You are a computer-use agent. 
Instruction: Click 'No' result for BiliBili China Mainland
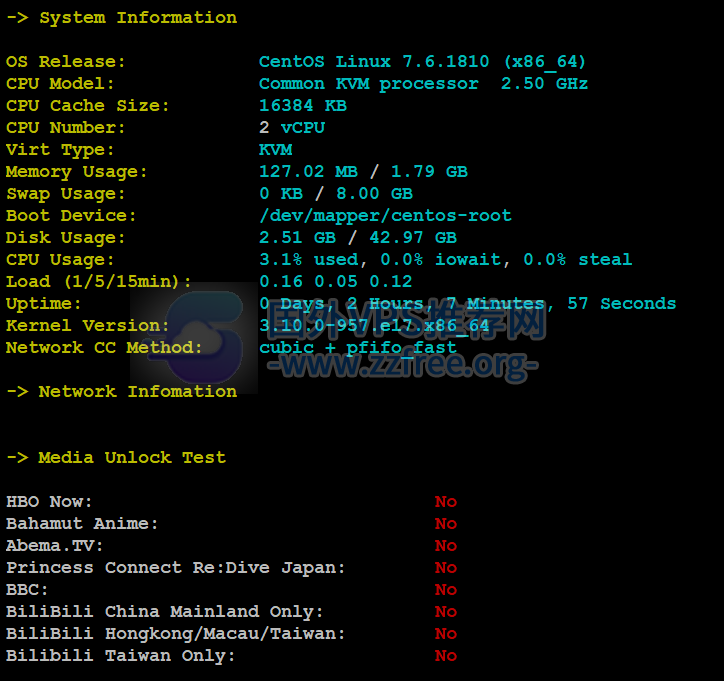(x=446, y=612)
